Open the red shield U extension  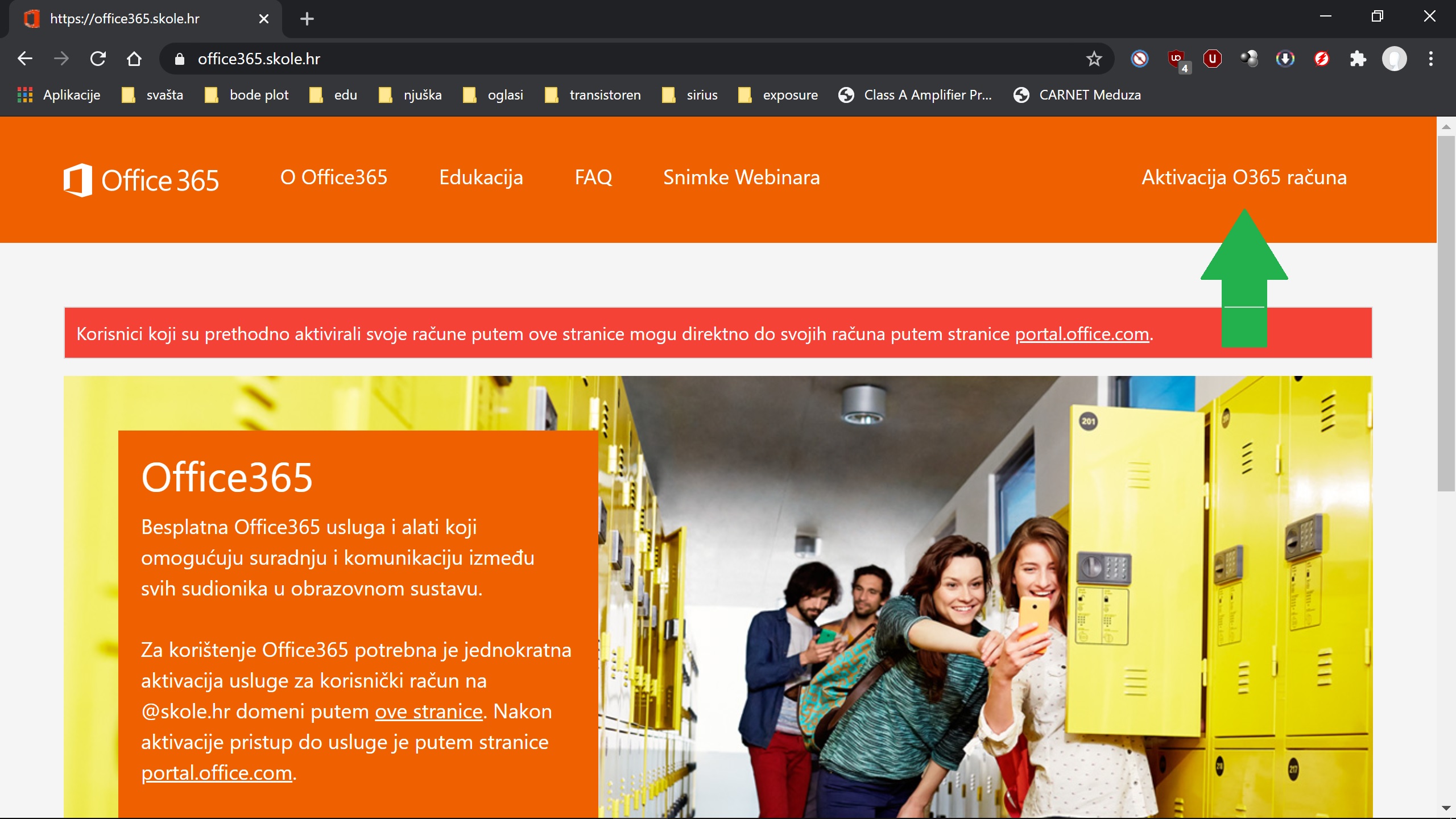click(x=1213, y=59)
